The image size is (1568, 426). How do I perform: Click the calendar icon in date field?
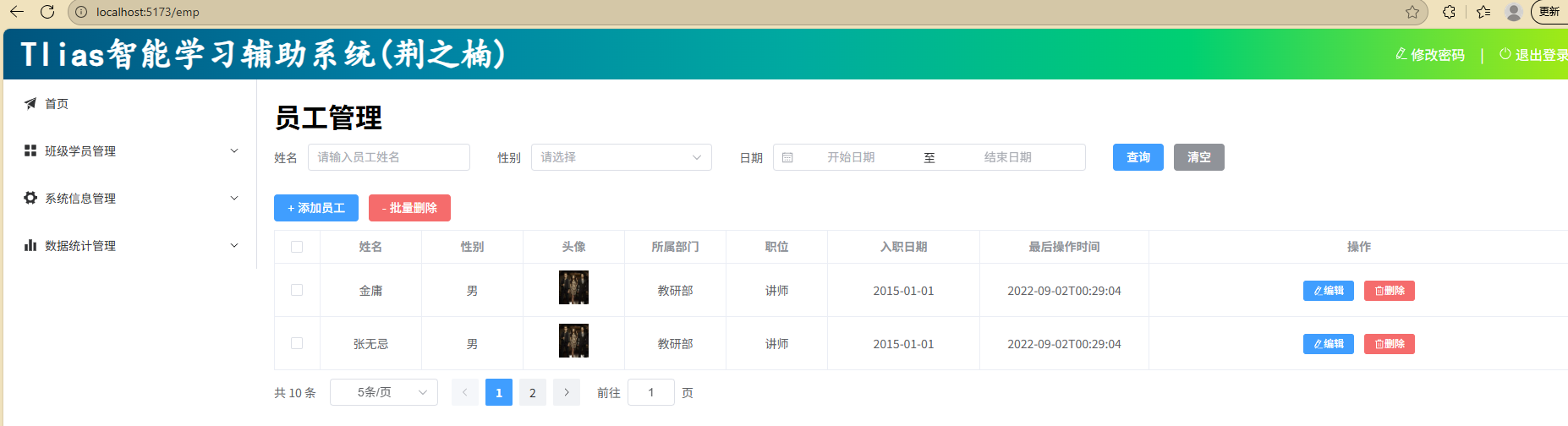[787, 158]
